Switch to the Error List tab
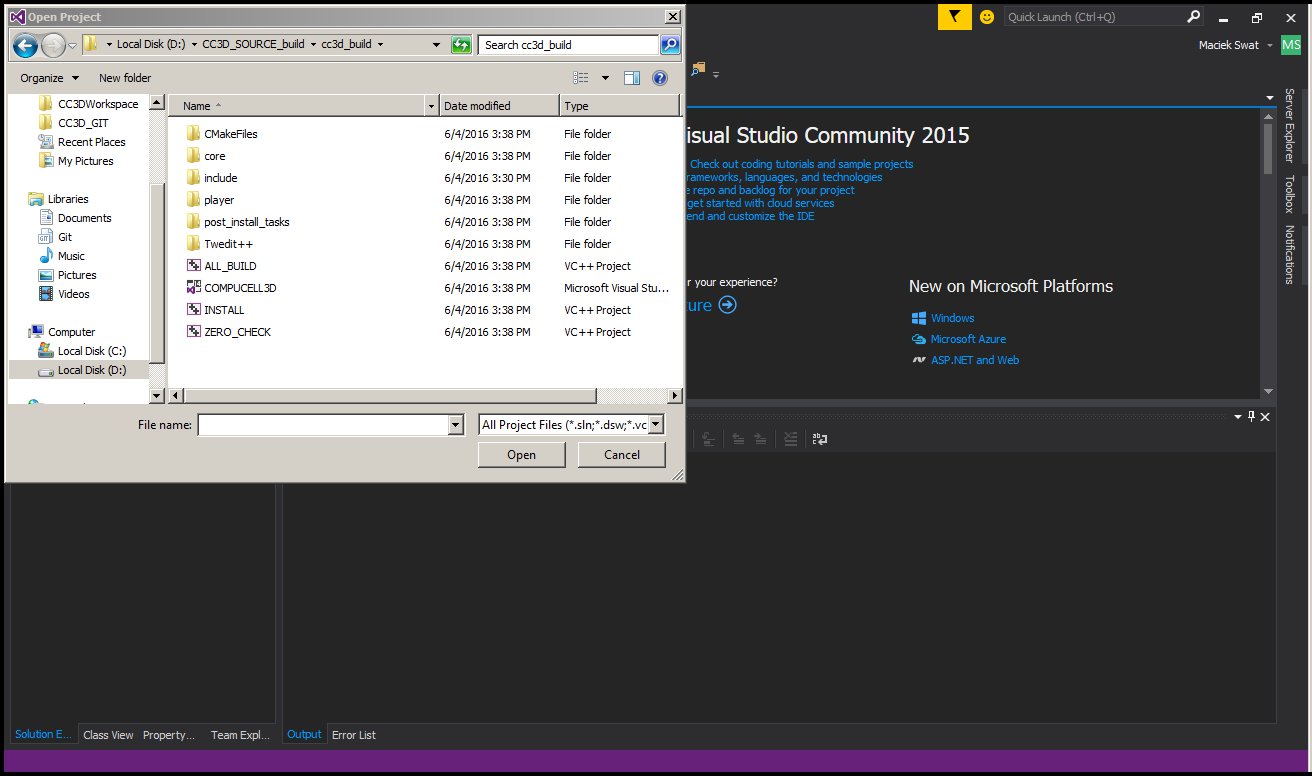 coord(353,735)
